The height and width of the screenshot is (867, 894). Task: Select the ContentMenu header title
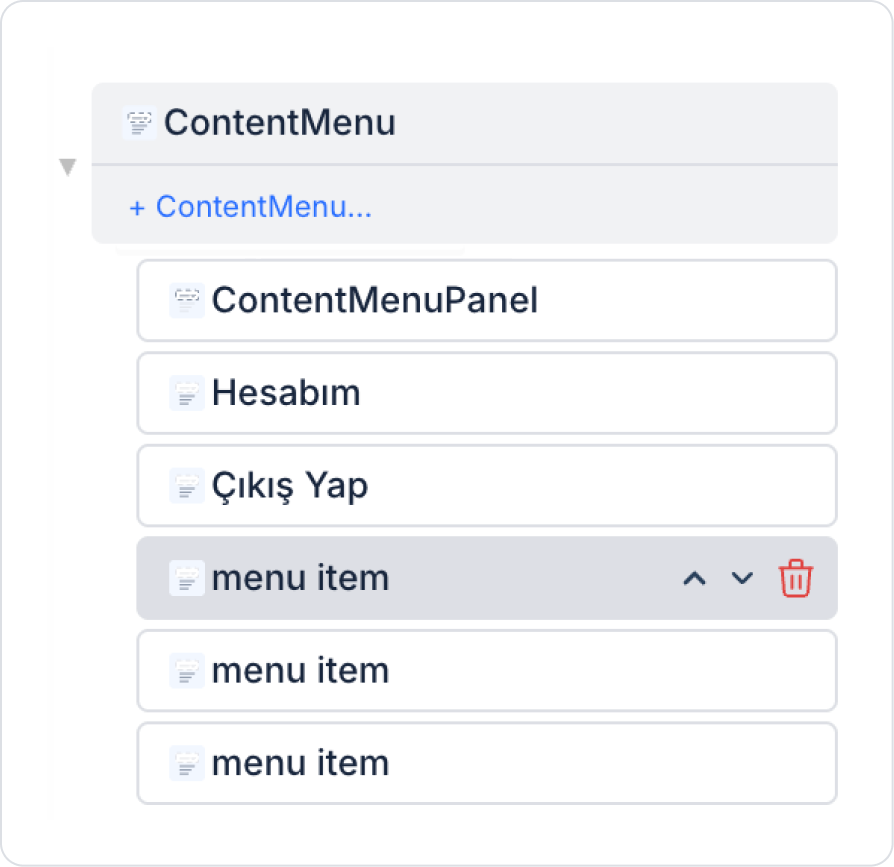[x=280, y=123]
